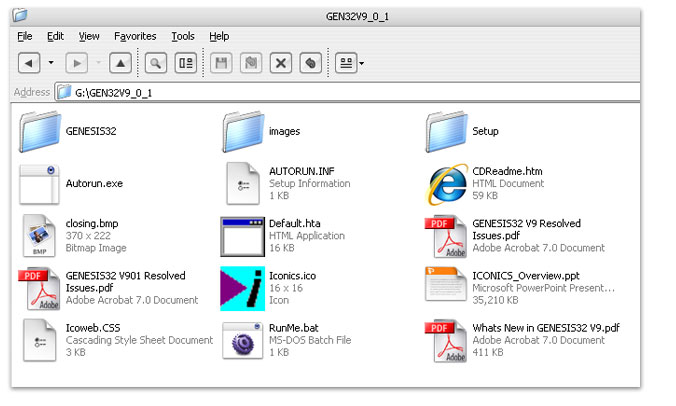Open the Favorites menu
The image size is (676, 406).
135,36
